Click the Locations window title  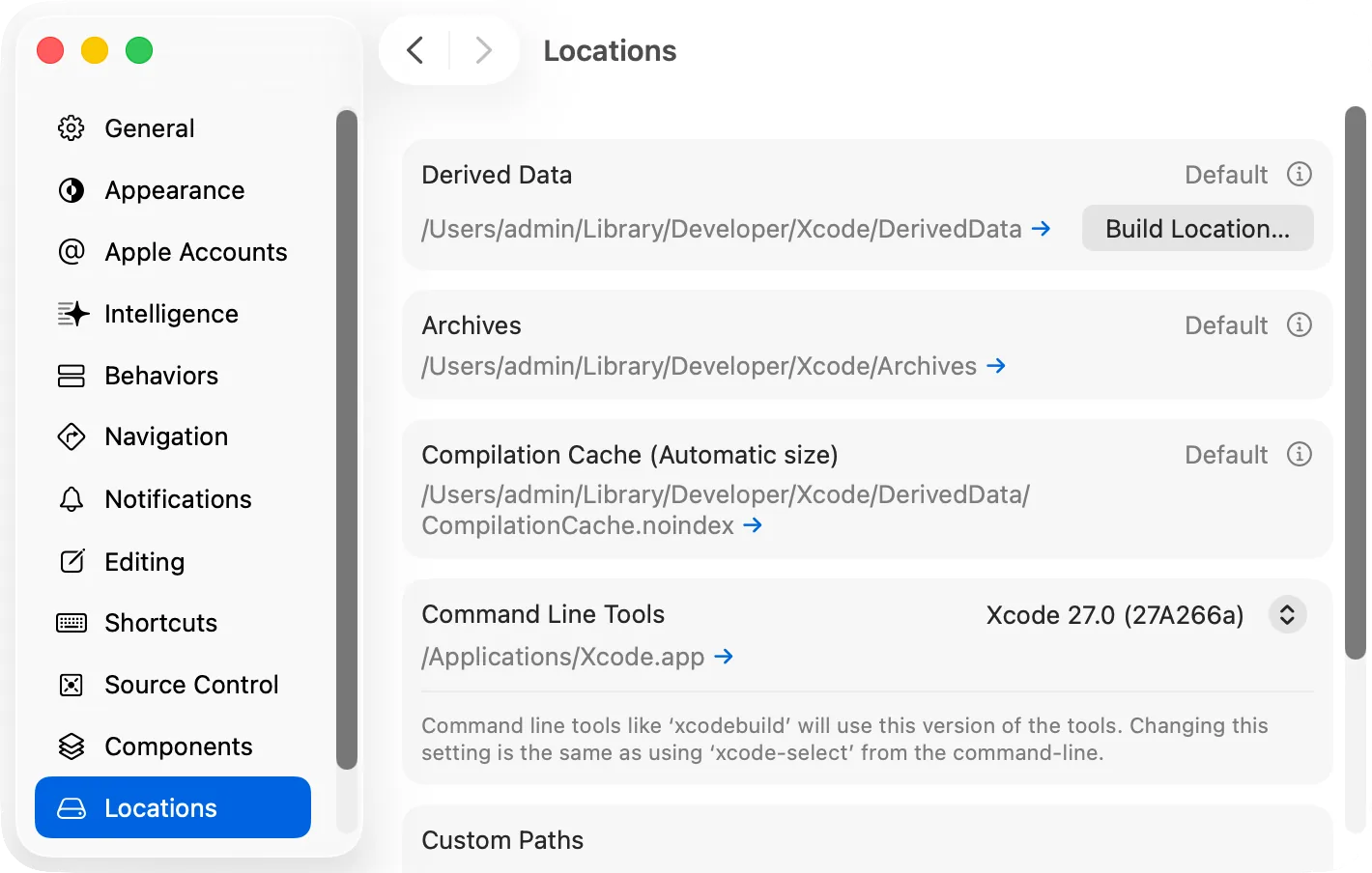[610, 50]
